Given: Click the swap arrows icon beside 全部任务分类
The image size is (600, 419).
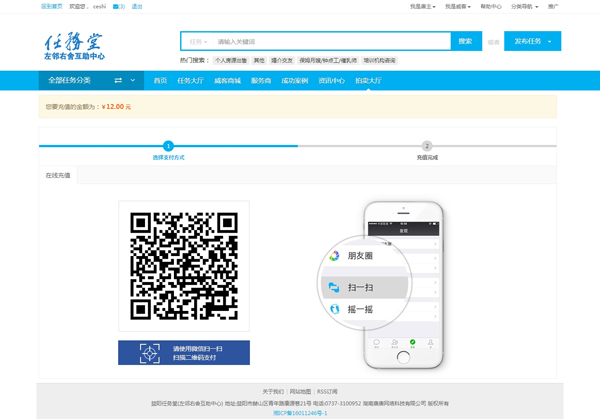Looking at the screenshot, I should pyautogui.click(x=118, y=80).
